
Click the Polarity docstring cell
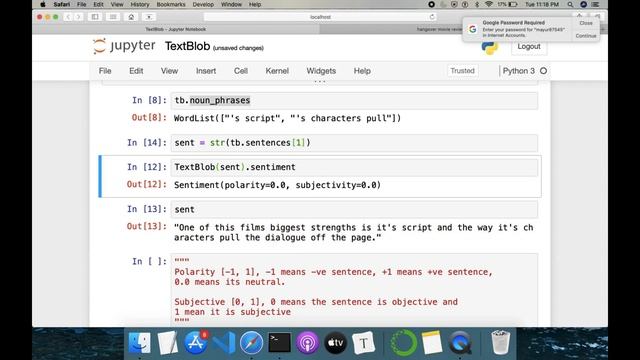354,289
